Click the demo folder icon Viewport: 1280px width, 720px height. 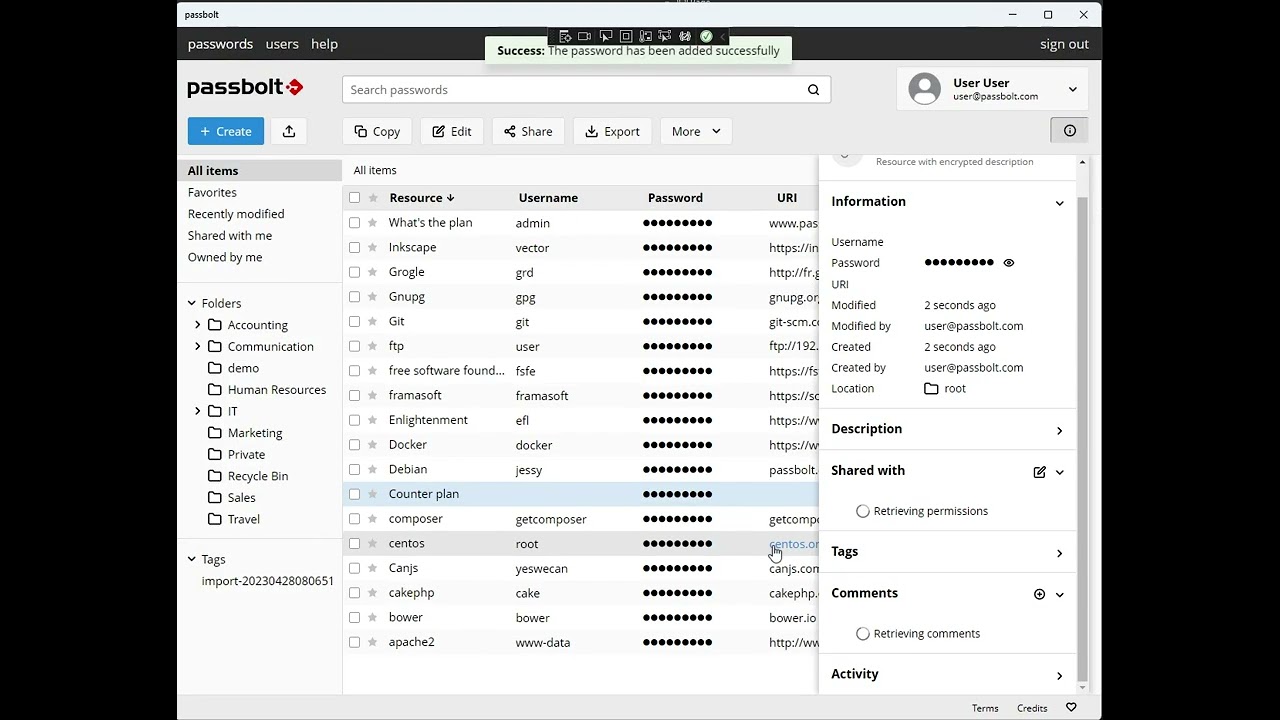(215, 368)
